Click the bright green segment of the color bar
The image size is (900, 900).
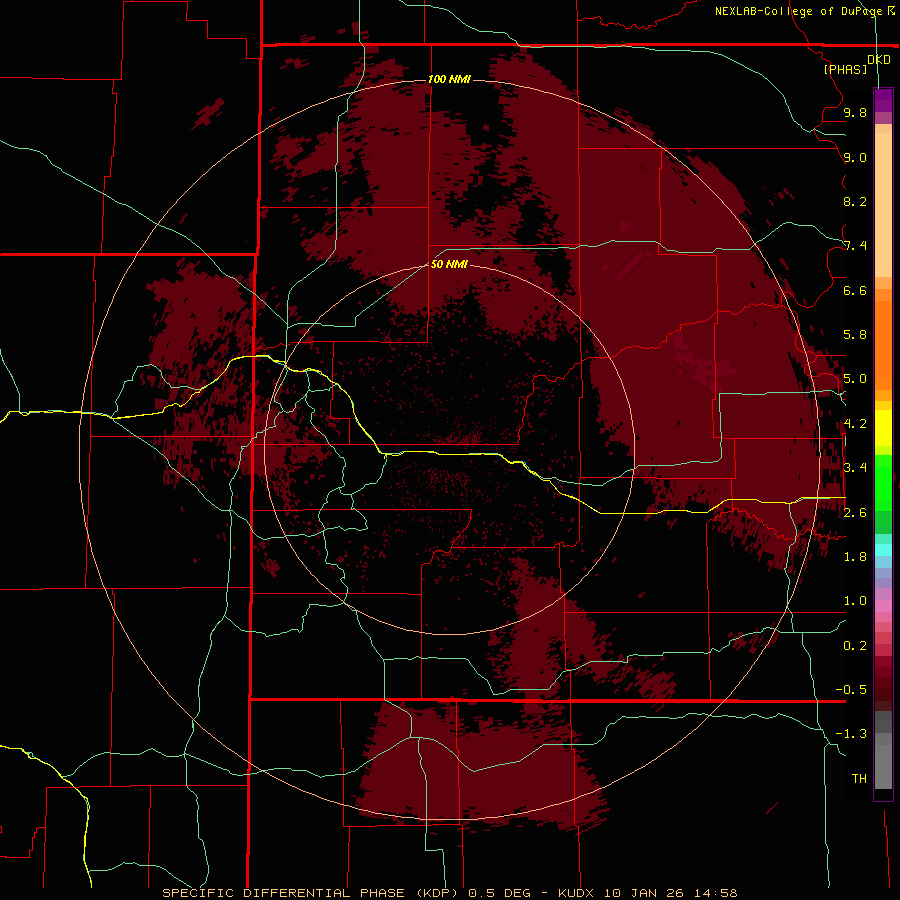click(883, 482)
